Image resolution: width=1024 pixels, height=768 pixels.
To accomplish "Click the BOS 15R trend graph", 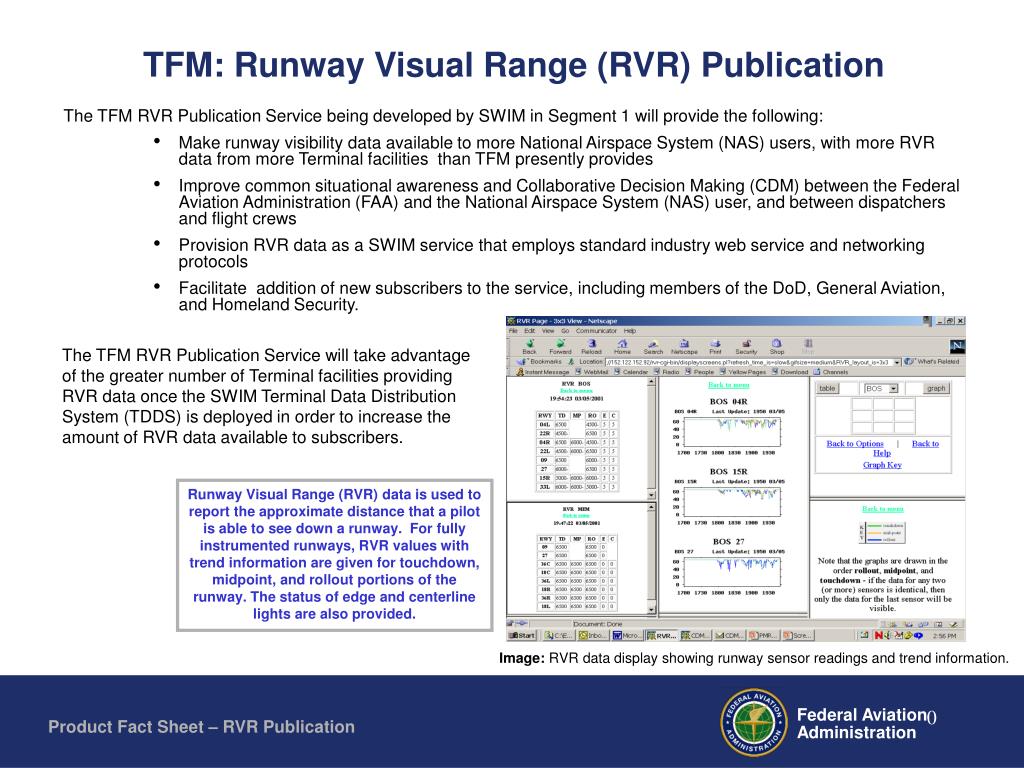I will (x=731, y=502).
